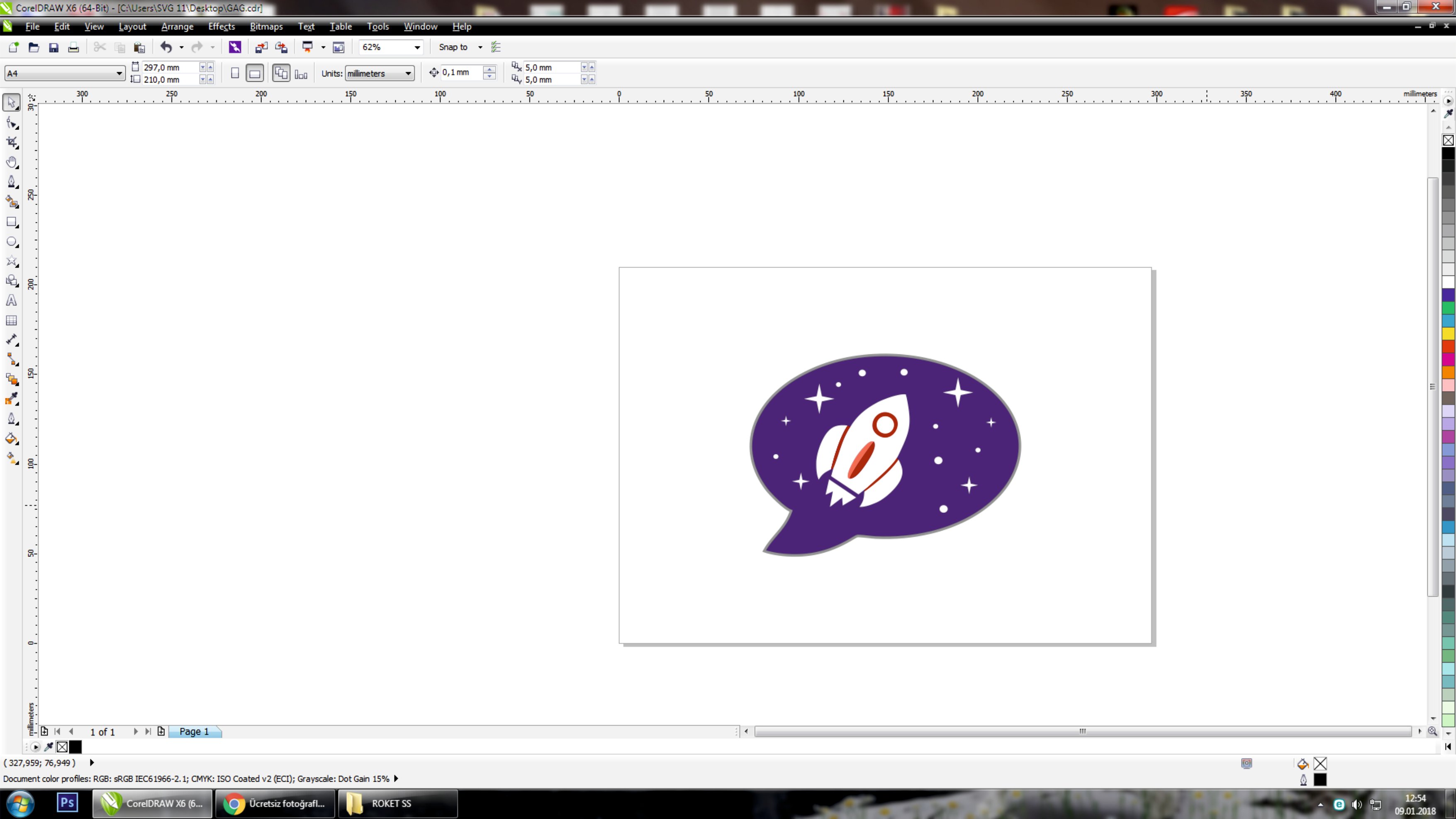Select the Table tool in the toolbox
The height and width of the screenshot is (819, 1456).
coord(11,320)
